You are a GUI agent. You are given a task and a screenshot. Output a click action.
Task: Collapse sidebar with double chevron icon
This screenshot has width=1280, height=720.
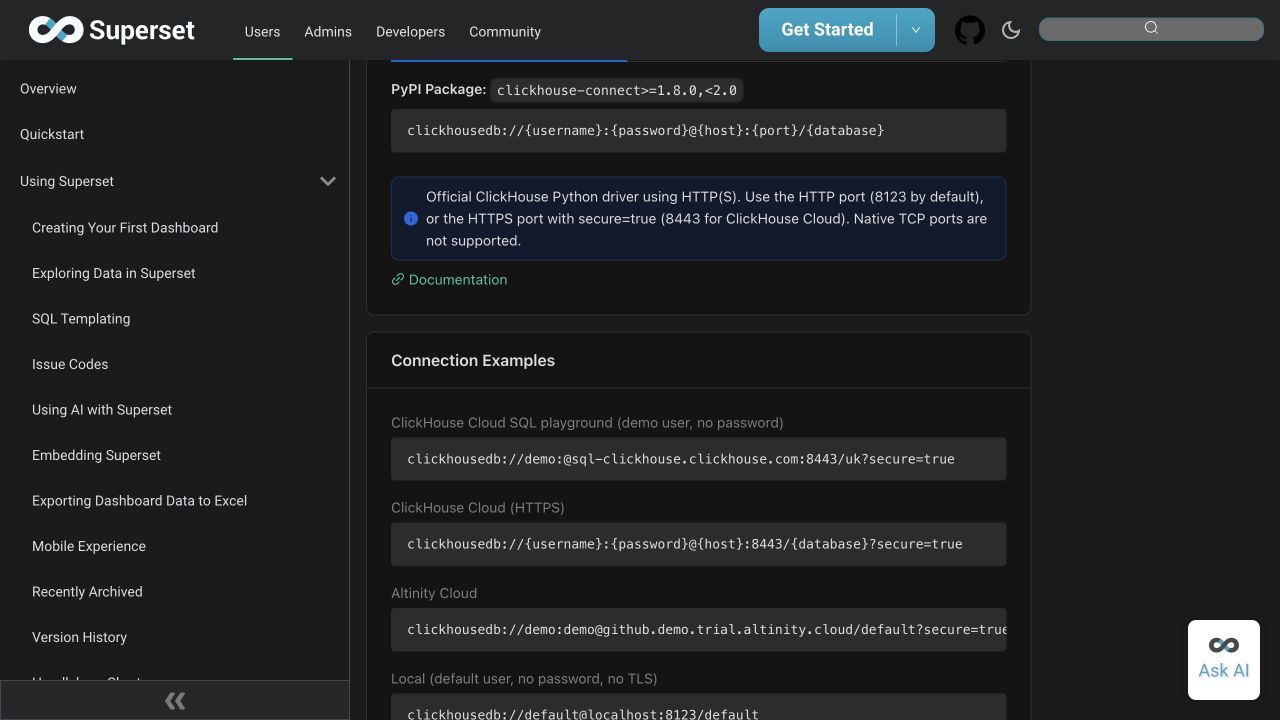click(175, 700)
